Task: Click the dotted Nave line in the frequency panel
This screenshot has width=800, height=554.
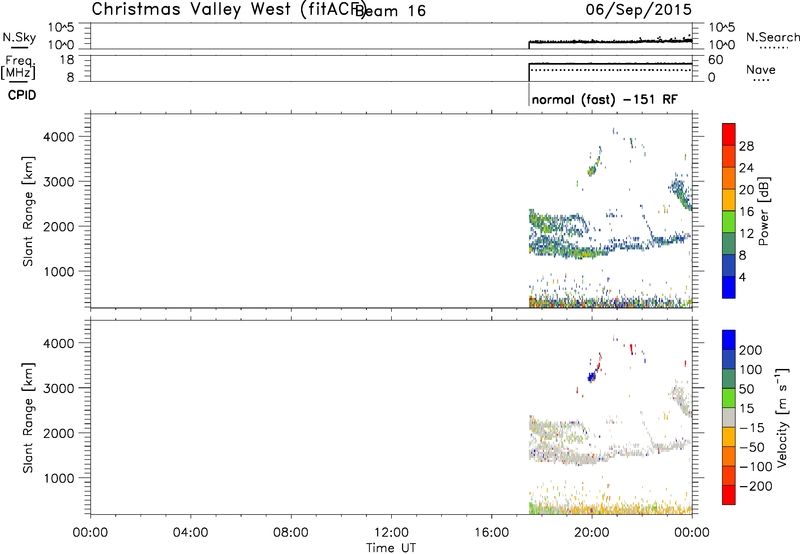Action: click(611, 70)
